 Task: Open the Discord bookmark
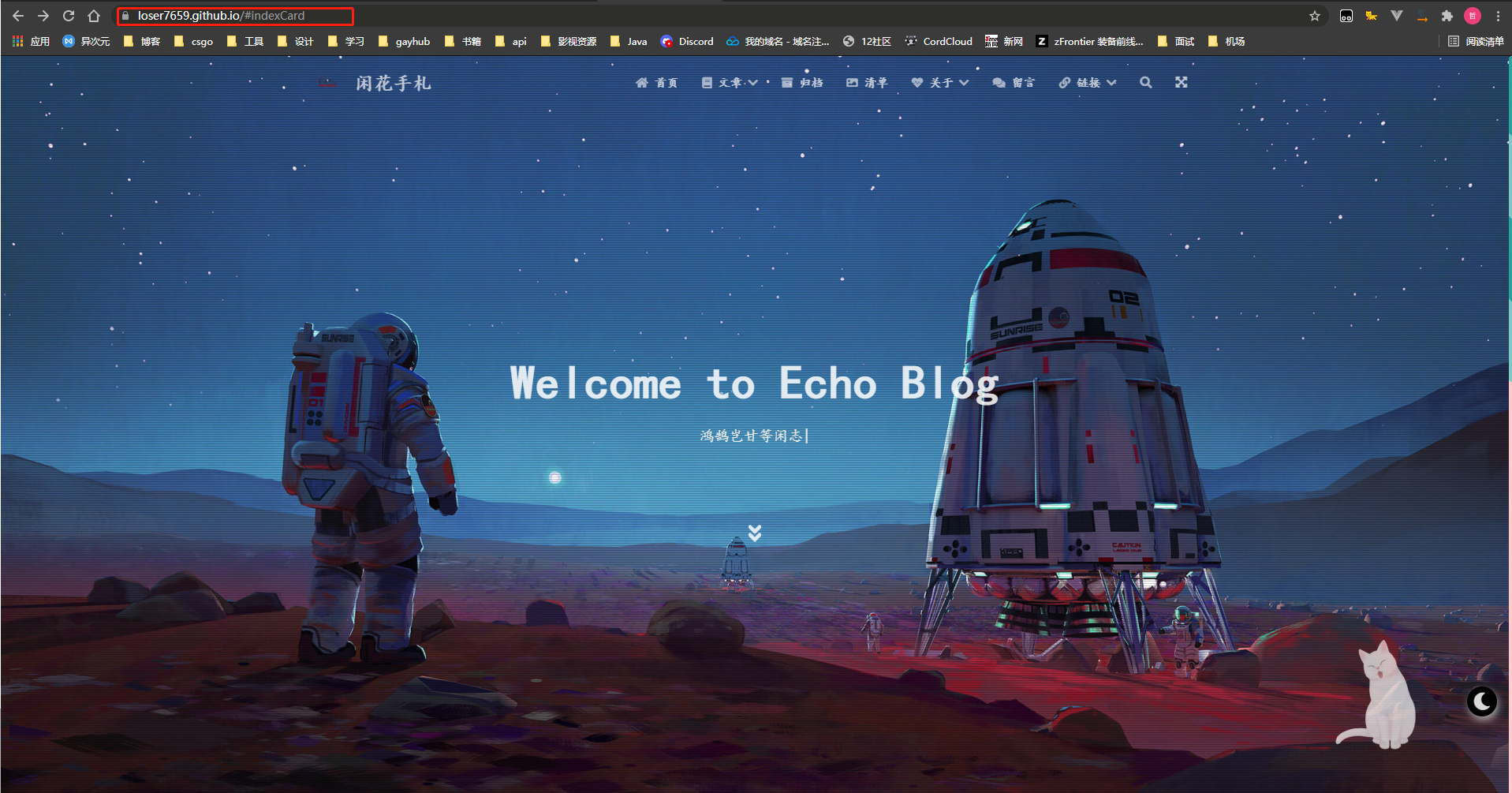pos(687,42)
